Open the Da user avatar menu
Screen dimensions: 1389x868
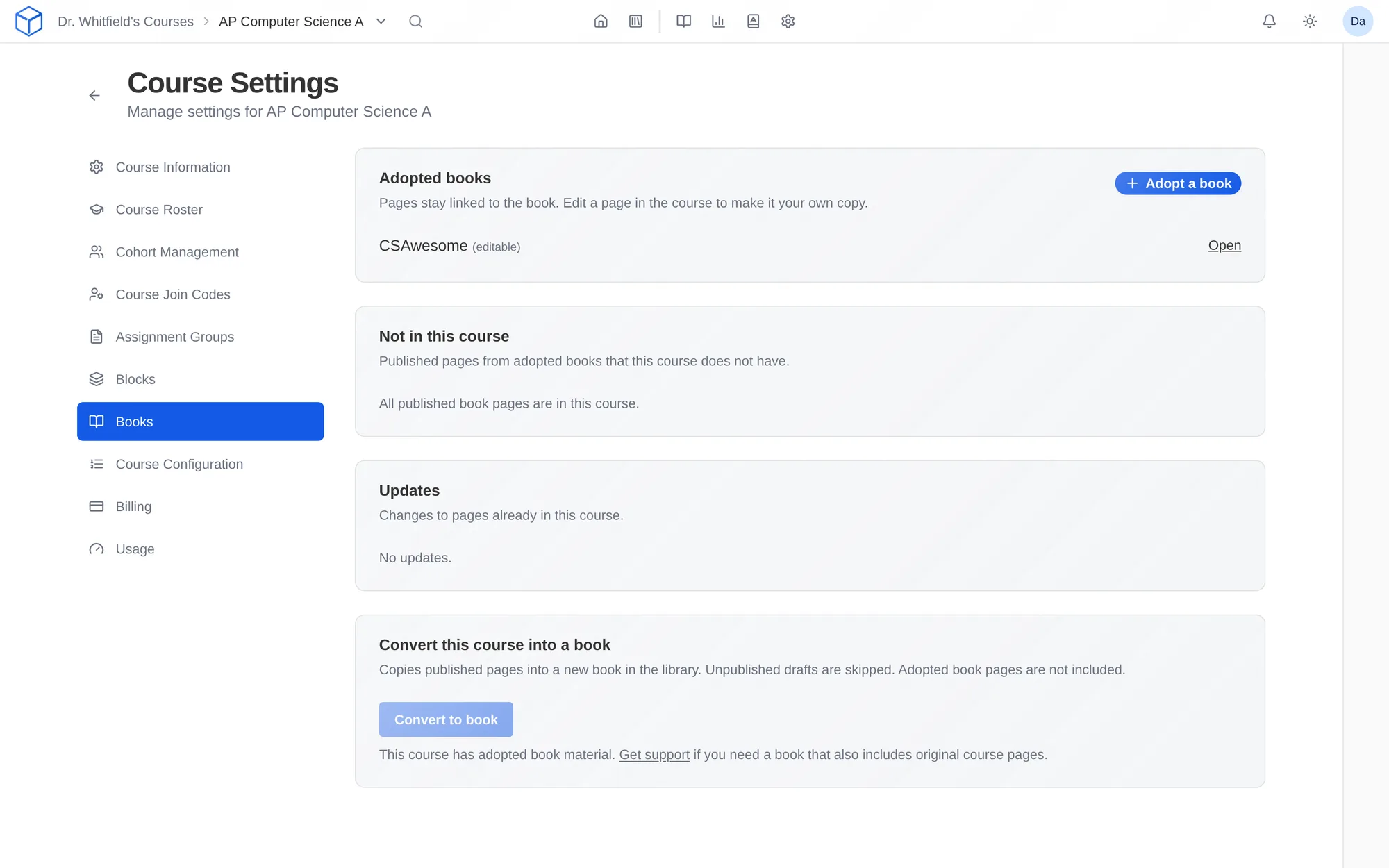pos(1358,22)
